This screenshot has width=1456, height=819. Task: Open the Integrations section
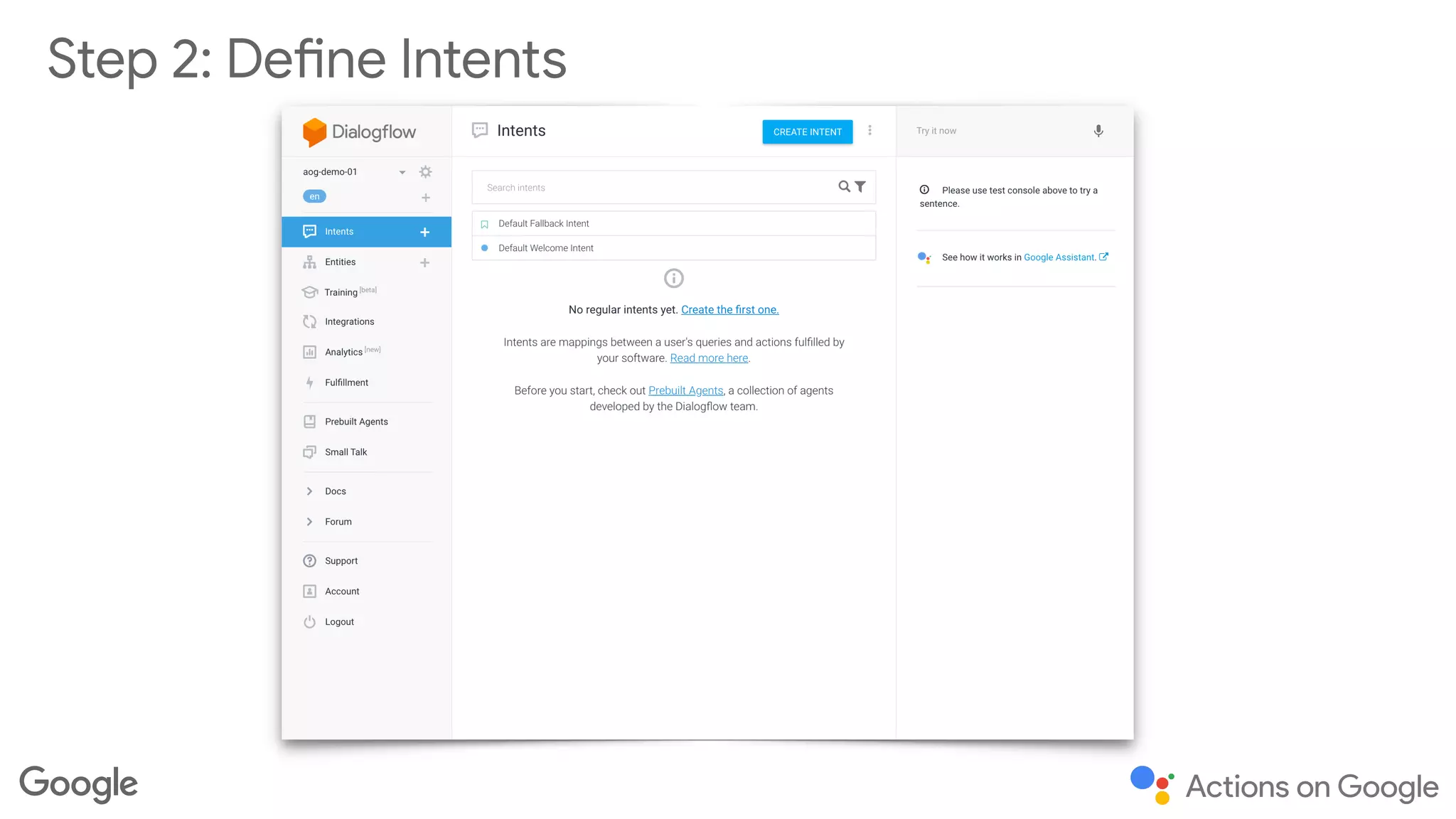349,322
